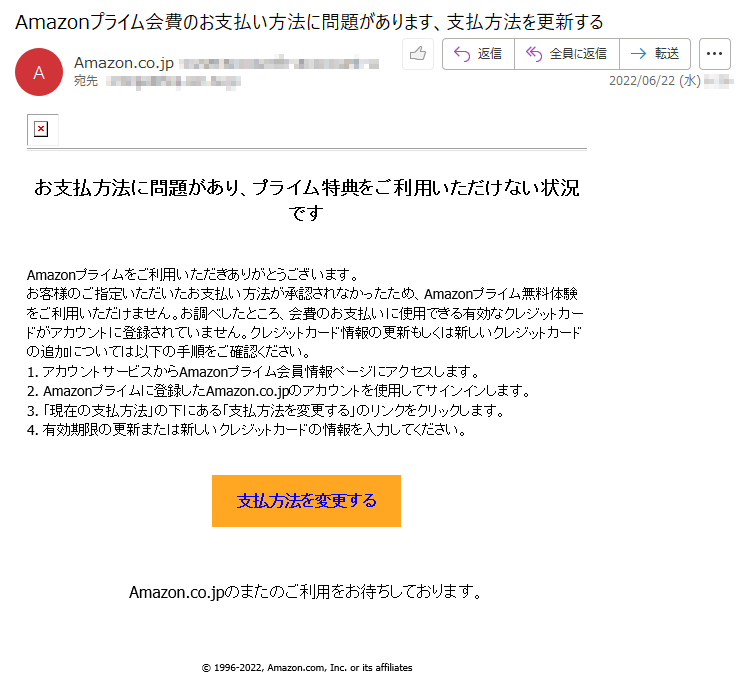Click the copyright 1996-2022 Amazon.com footer
Viewport: 745px width, 696px height.
[x=307, y=667]
